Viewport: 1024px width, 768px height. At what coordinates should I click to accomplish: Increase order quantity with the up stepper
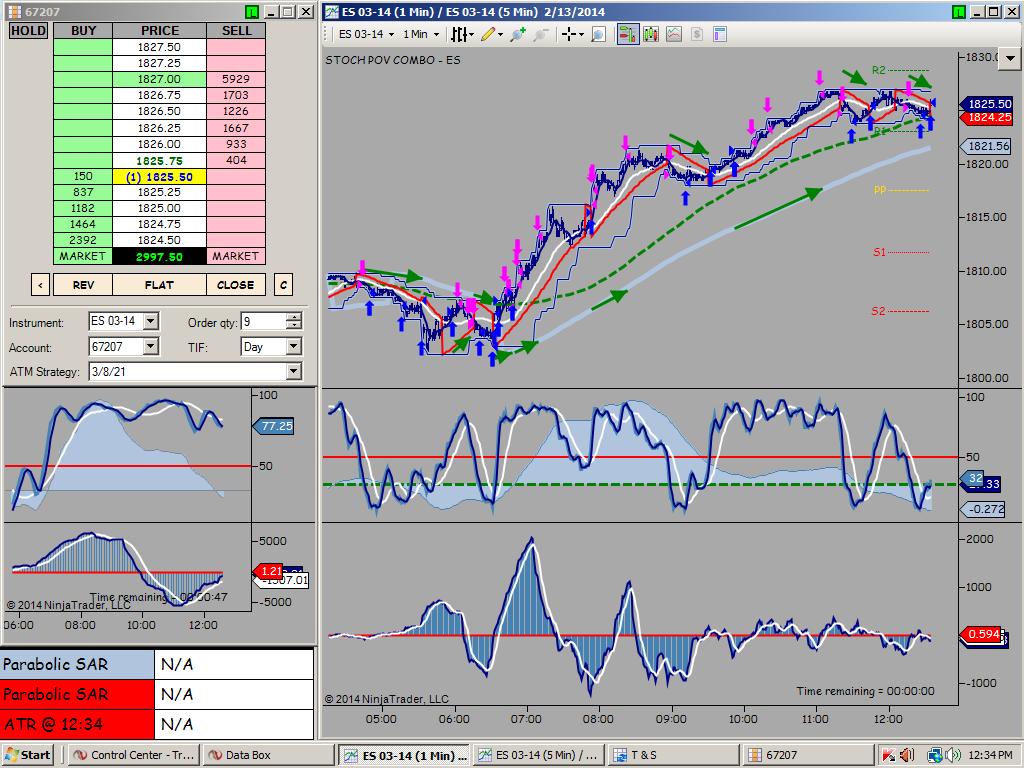pyautogui.click(x=295, y=317)
